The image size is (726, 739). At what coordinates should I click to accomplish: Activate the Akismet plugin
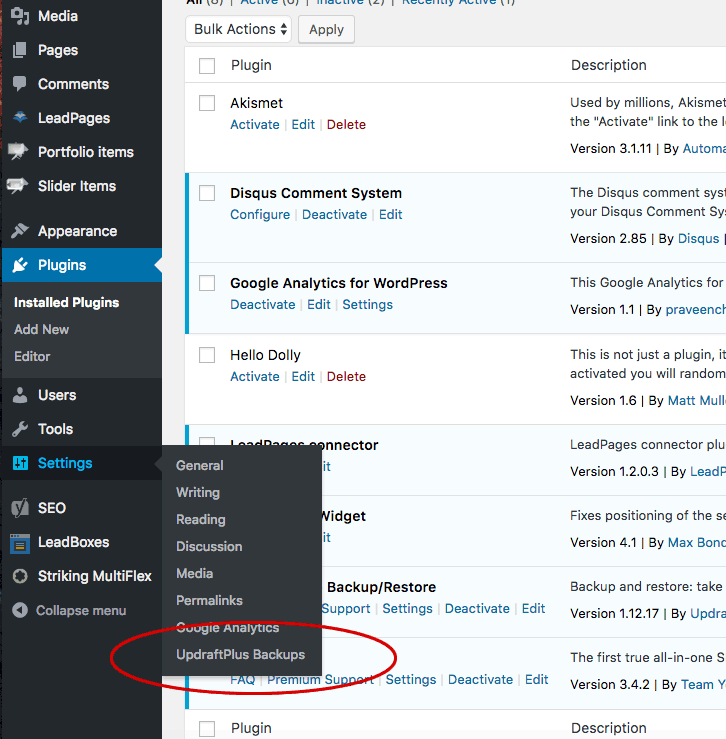tap(255, 124)
